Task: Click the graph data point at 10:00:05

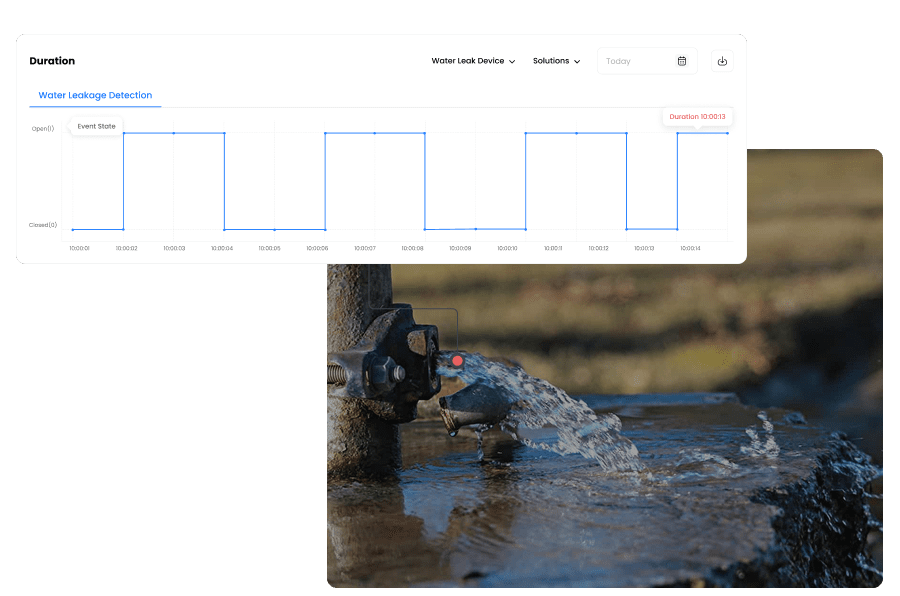Action: 274,230
